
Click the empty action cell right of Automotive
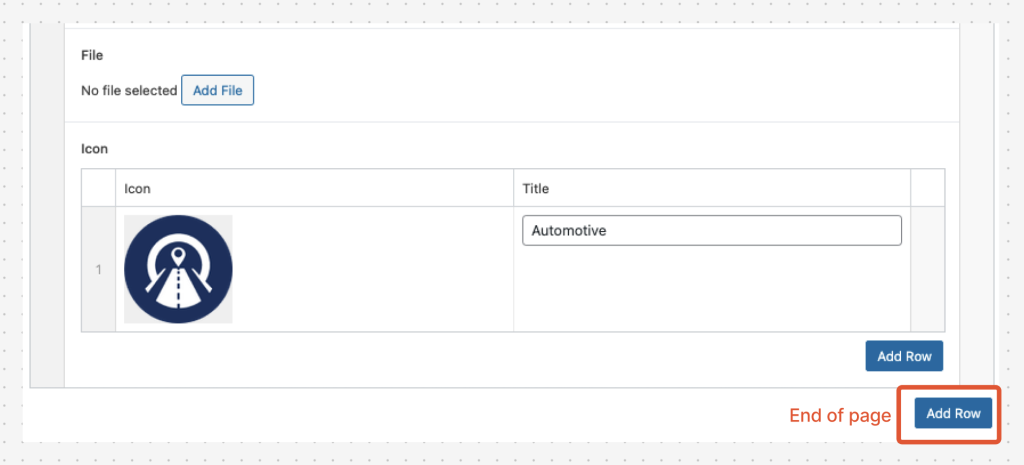927,269
